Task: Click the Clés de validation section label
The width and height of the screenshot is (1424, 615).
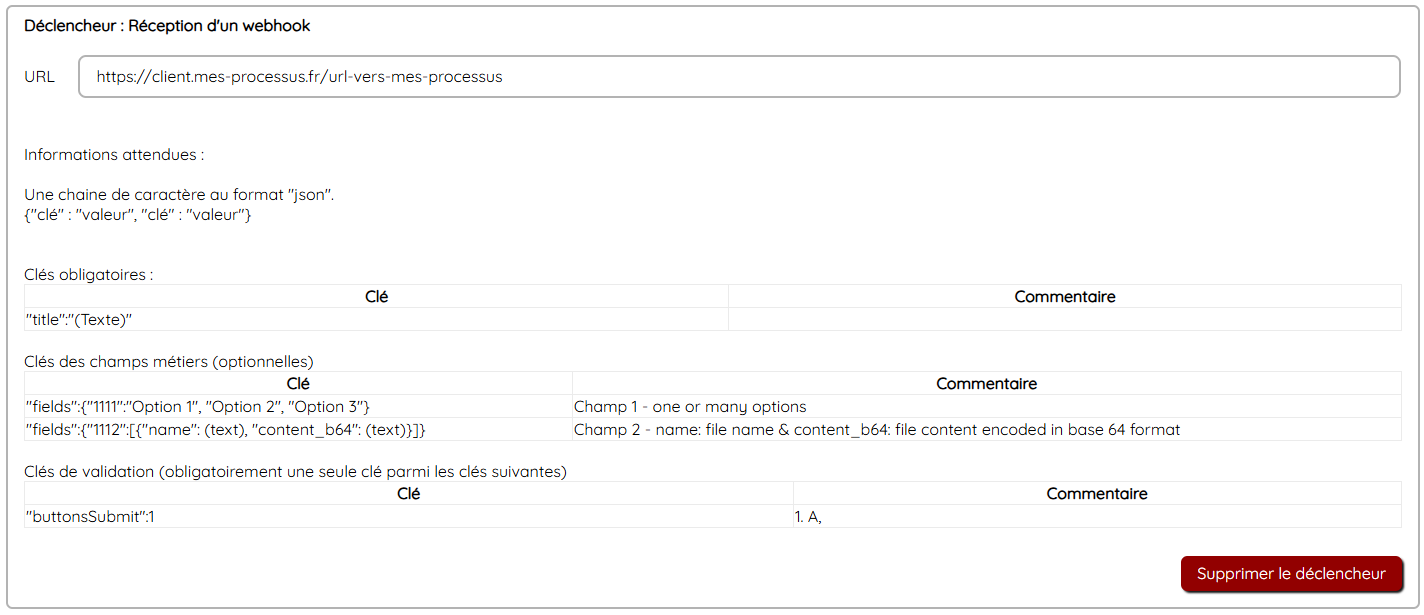Action: click(x=295, y=471)
